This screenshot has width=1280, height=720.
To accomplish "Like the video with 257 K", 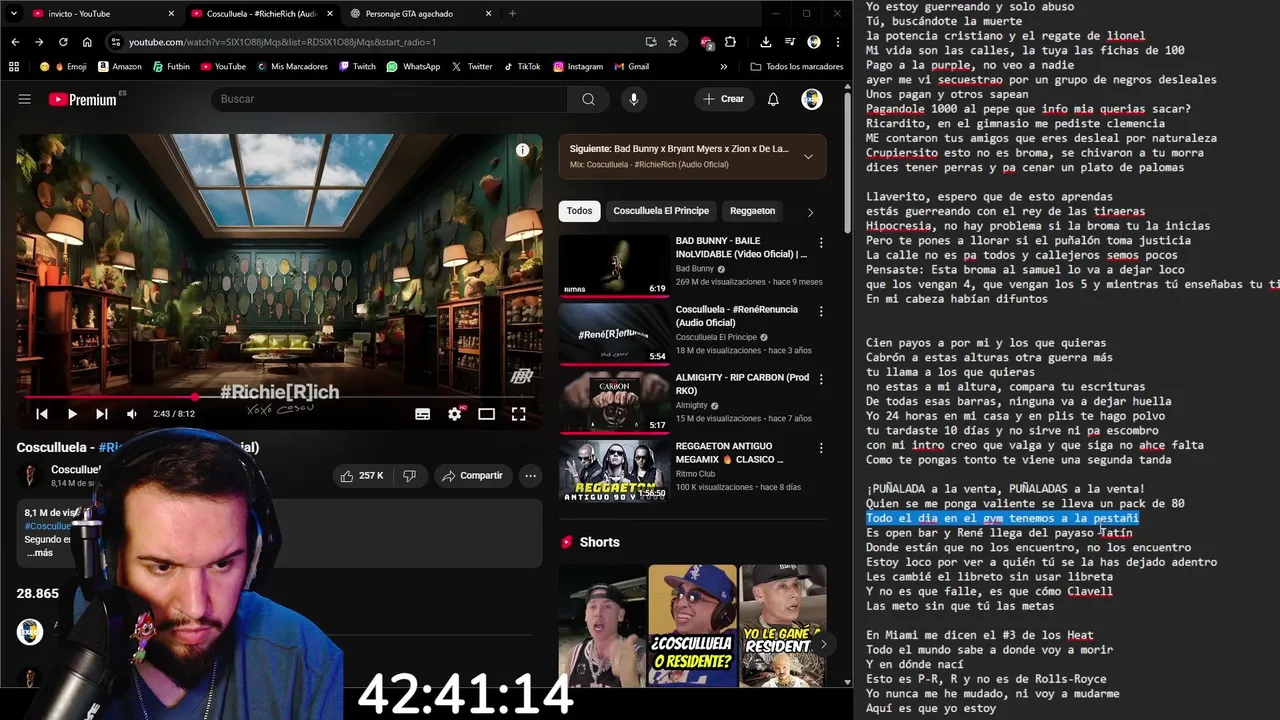I will tap(362, 476).
